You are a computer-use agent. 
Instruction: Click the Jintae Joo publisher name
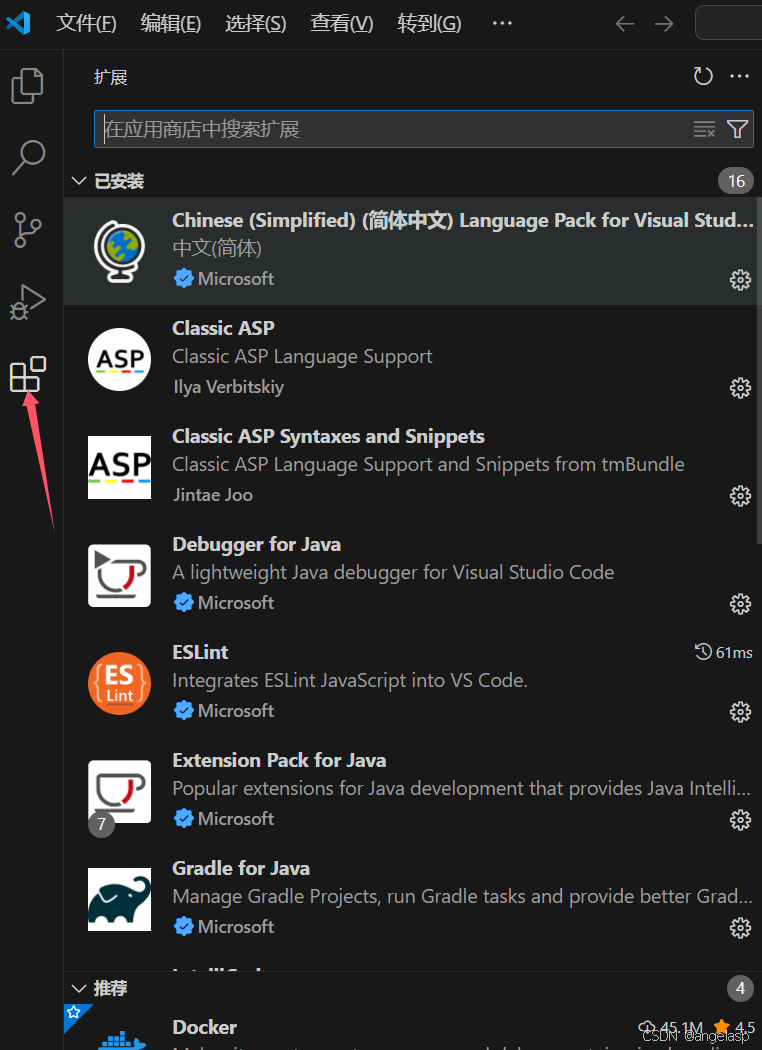pyautogui.click(x=213, y=495)
